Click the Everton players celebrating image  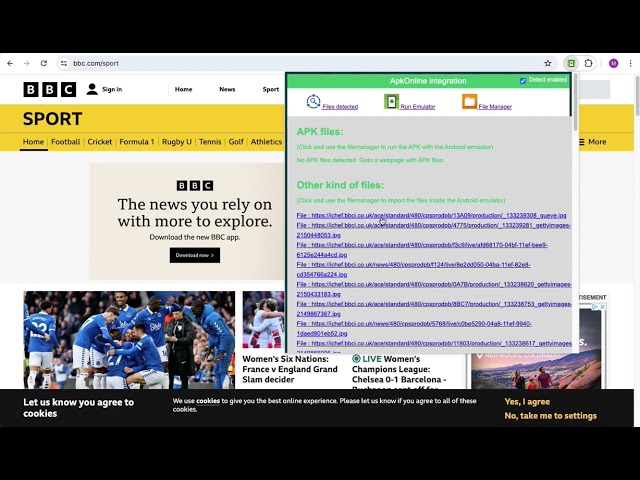tap(129, 340)
